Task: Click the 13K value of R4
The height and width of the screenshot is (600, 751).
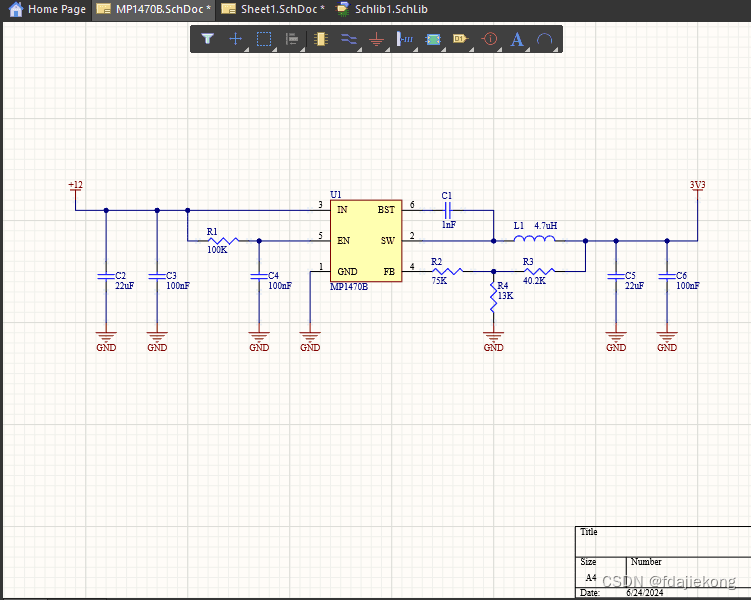Action: pos(505,296)
